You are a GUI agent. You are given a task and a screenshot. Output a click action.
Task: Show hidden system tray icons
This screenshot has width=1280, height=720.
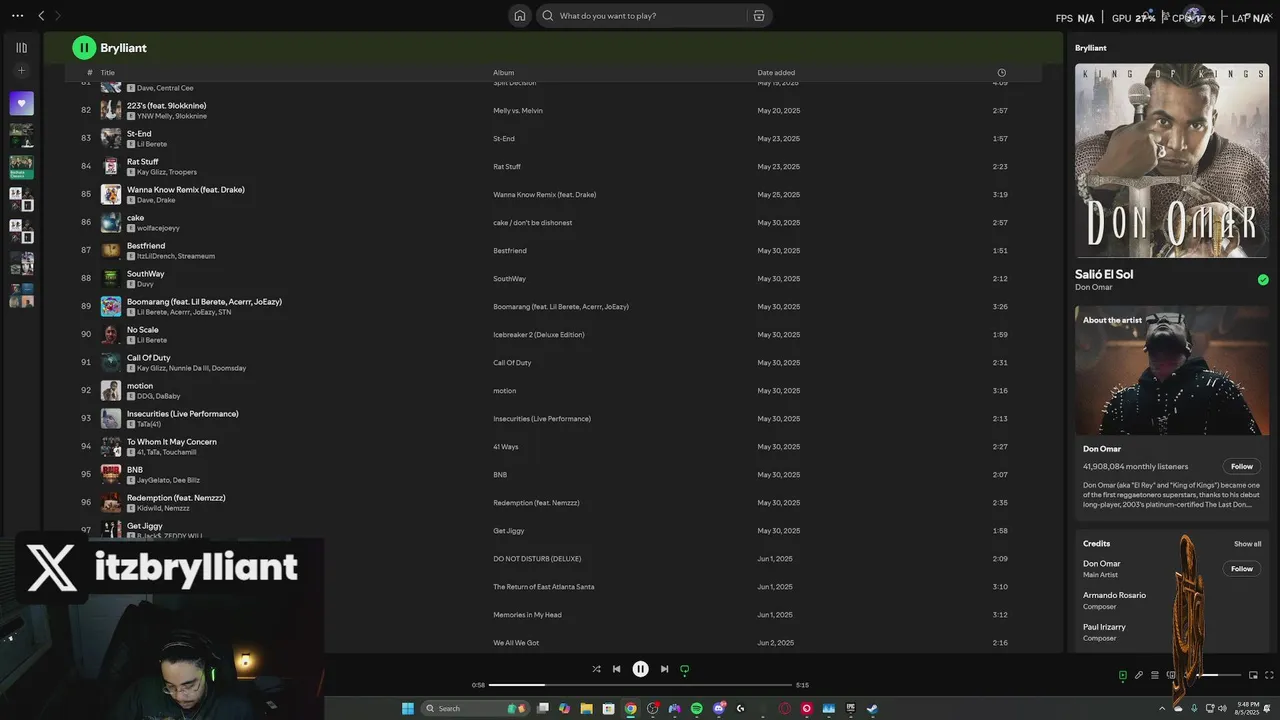(1162, 708)
